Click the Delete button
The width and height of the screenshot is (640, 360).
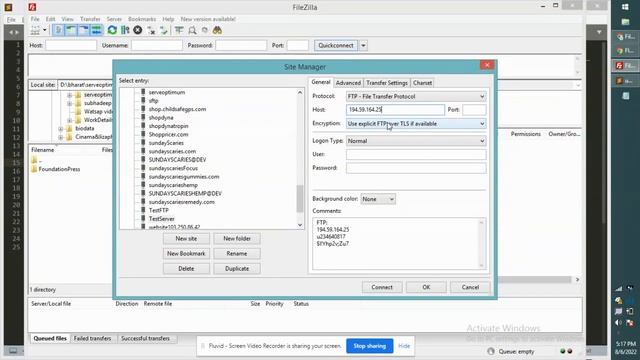(186, 269)
